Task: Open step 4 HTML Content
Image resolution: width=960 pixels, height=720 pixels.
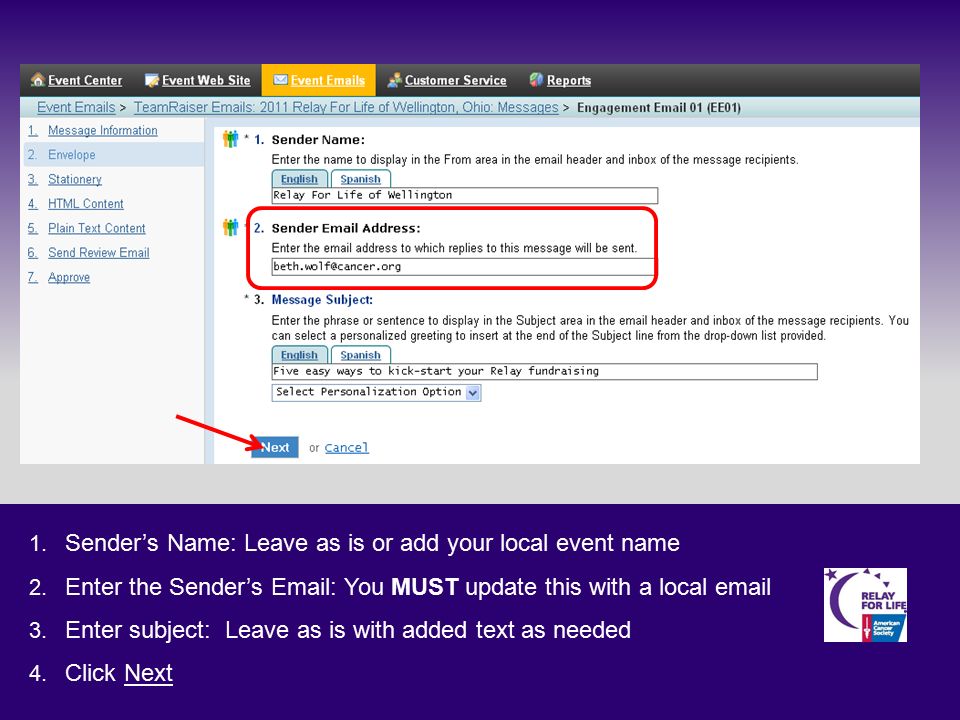Action: click(86, 204)
